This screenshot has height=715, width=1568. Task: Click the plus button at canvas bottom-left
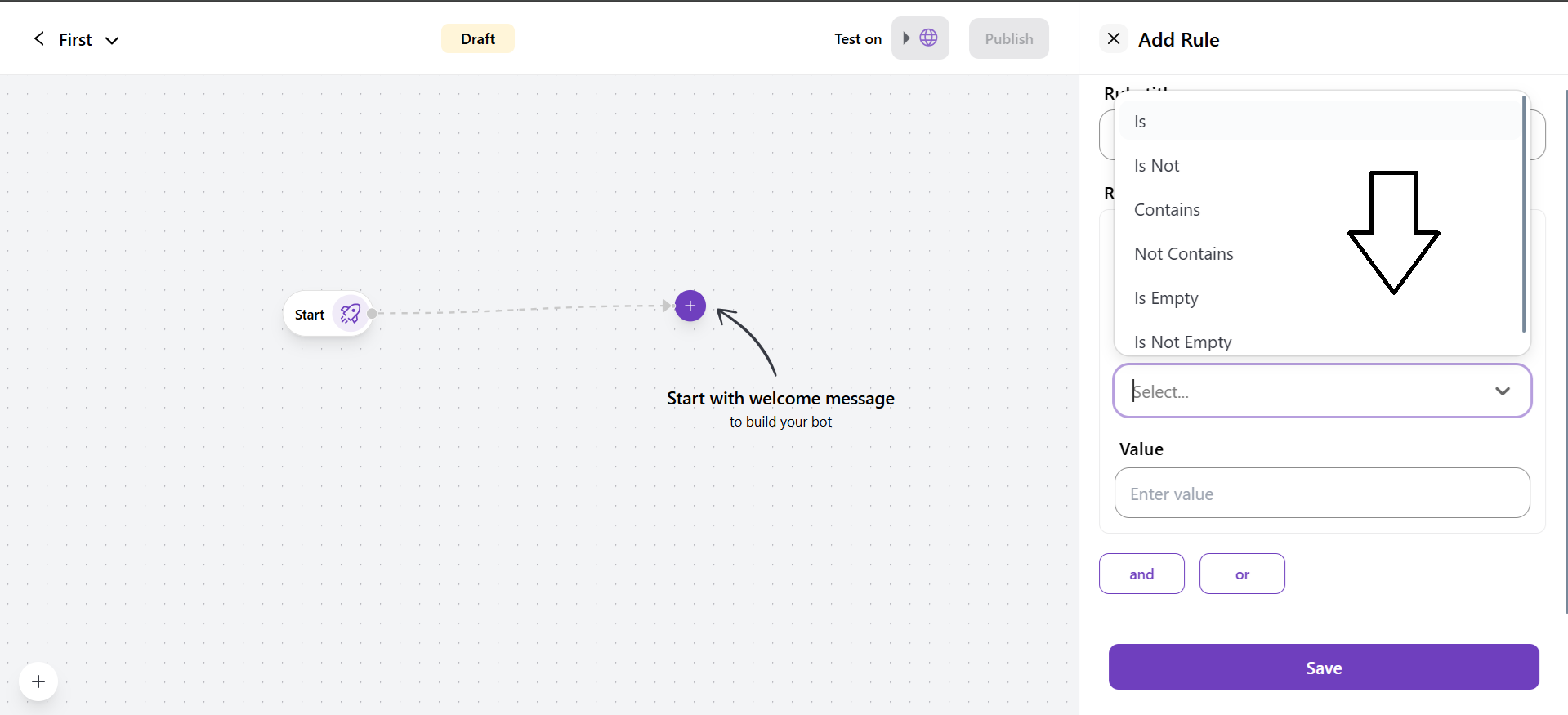[x=38, y=681]
